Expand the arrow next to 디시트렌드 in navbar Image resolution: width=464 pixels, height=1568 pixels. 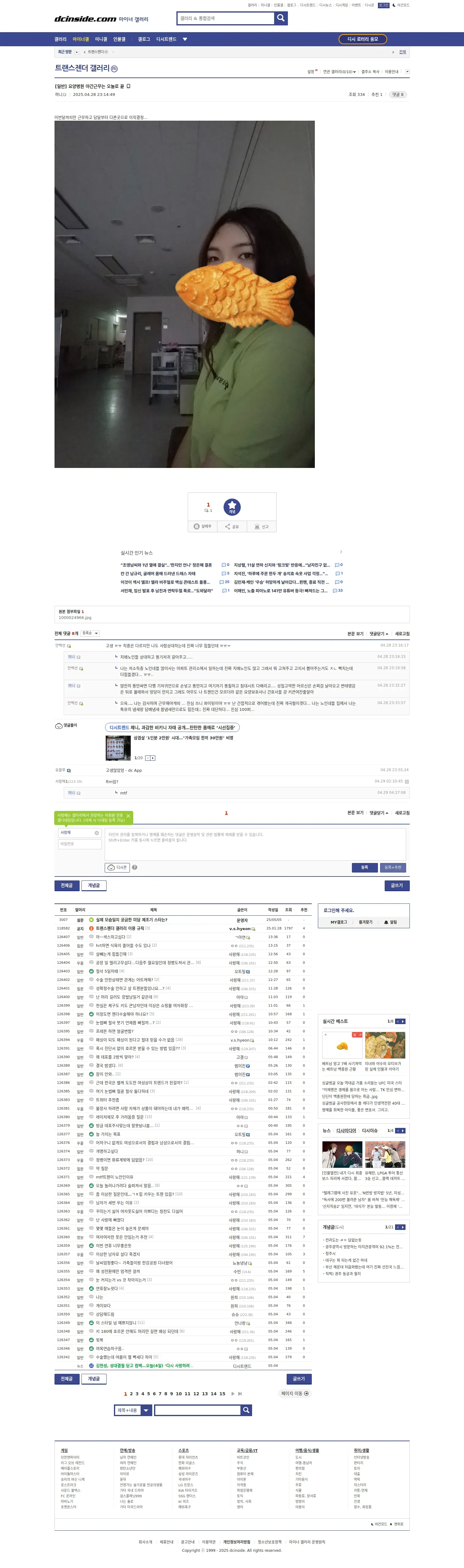(185, 39)
